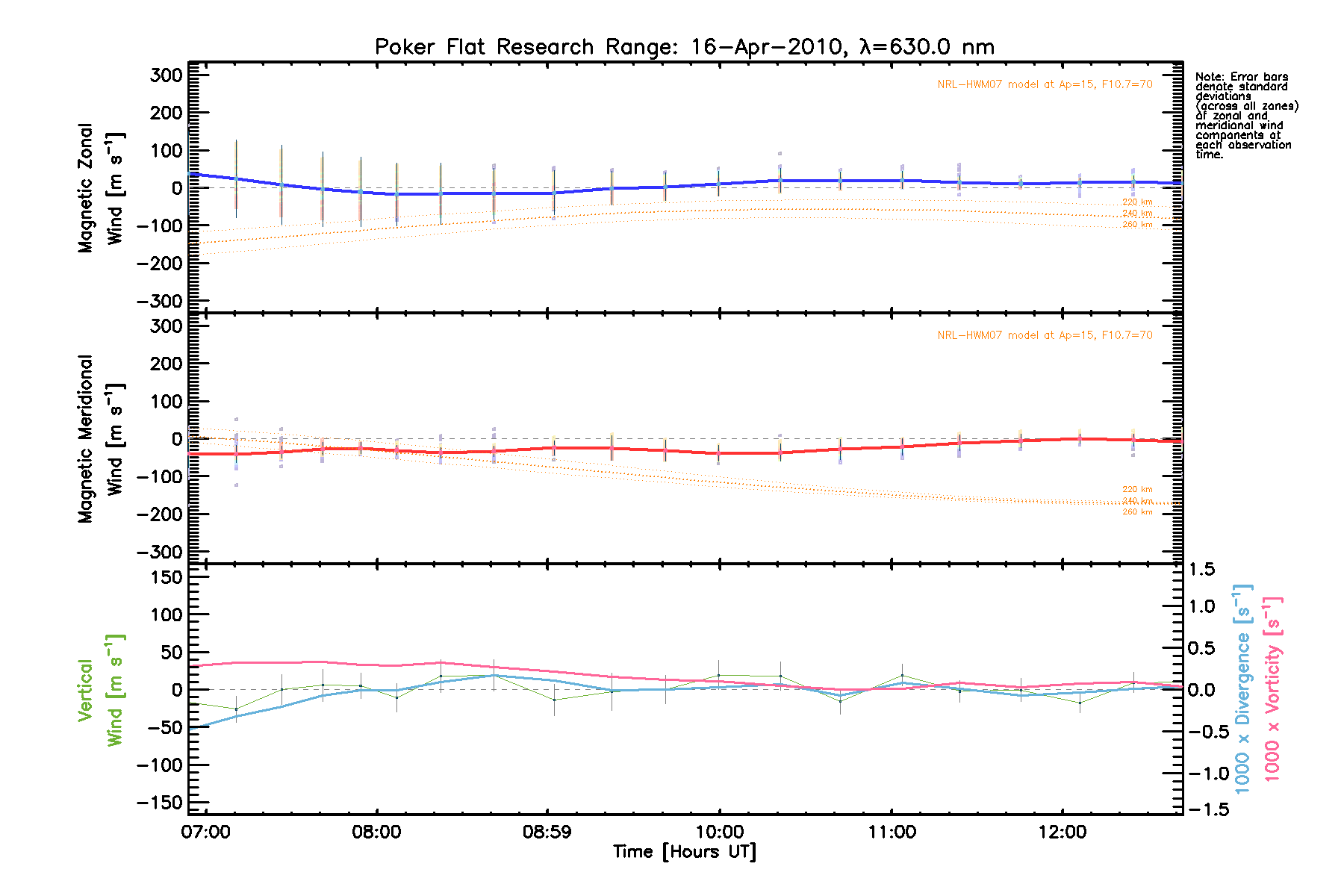This screenshot has height=896, width=1344.
Task: Click the Poker Flat Research Range plot title
Action: (x=684, y=47)
